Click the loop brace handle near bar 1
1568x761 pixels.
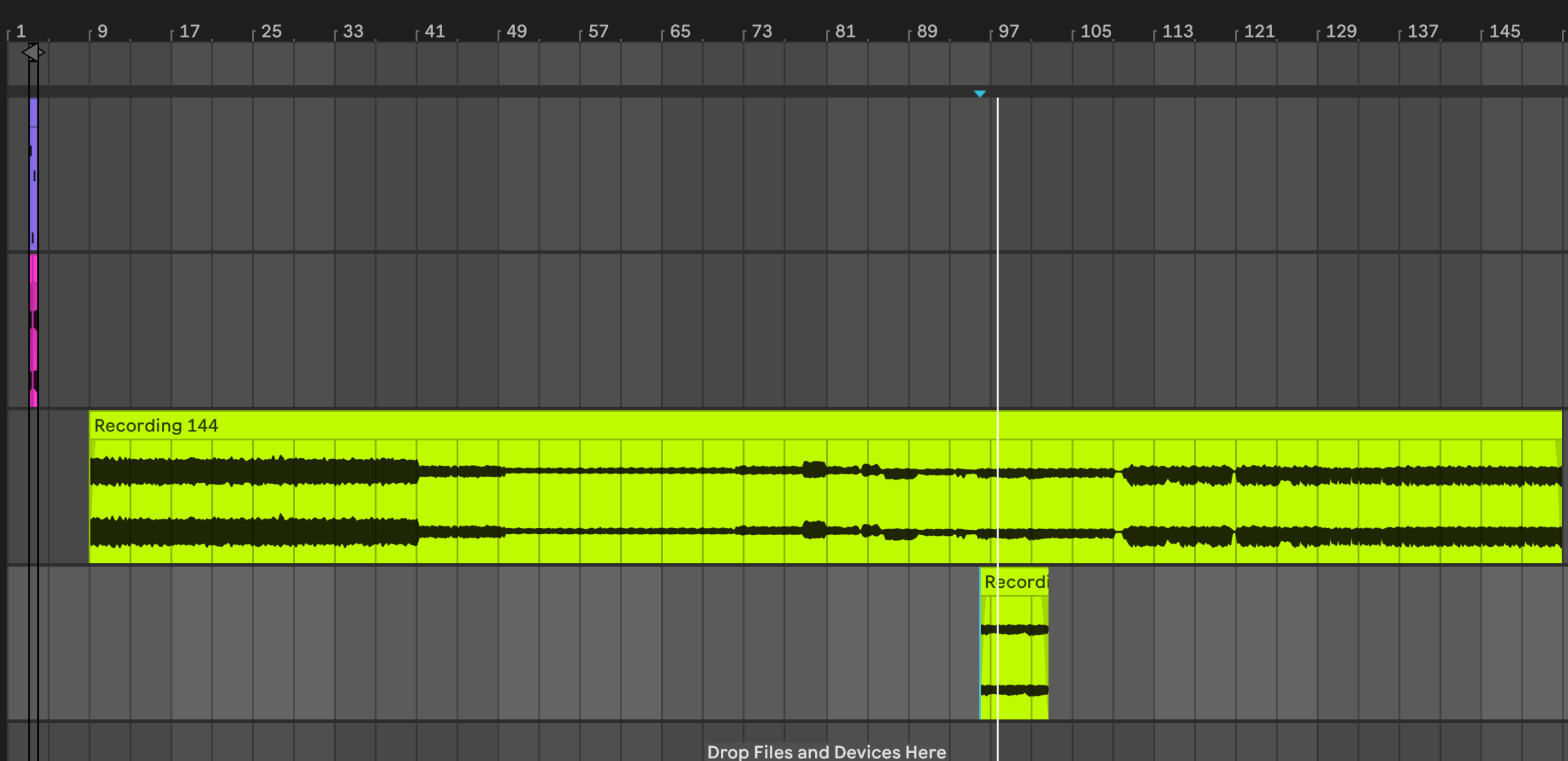coord(33,52)
